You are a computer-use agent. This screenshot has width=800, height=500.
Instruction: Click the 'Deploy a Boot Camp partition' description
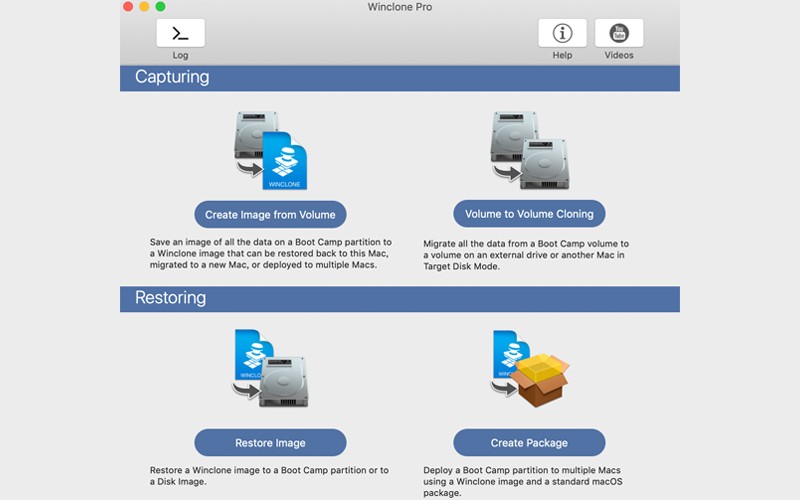(522, 482)
